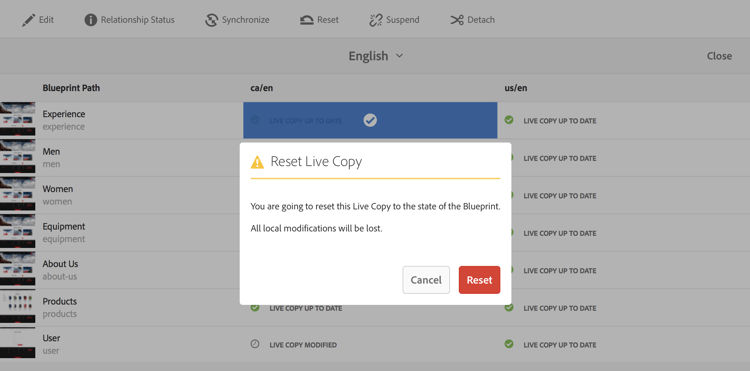
Task: Expand the English language dropdown
Action: pos(376,56)
